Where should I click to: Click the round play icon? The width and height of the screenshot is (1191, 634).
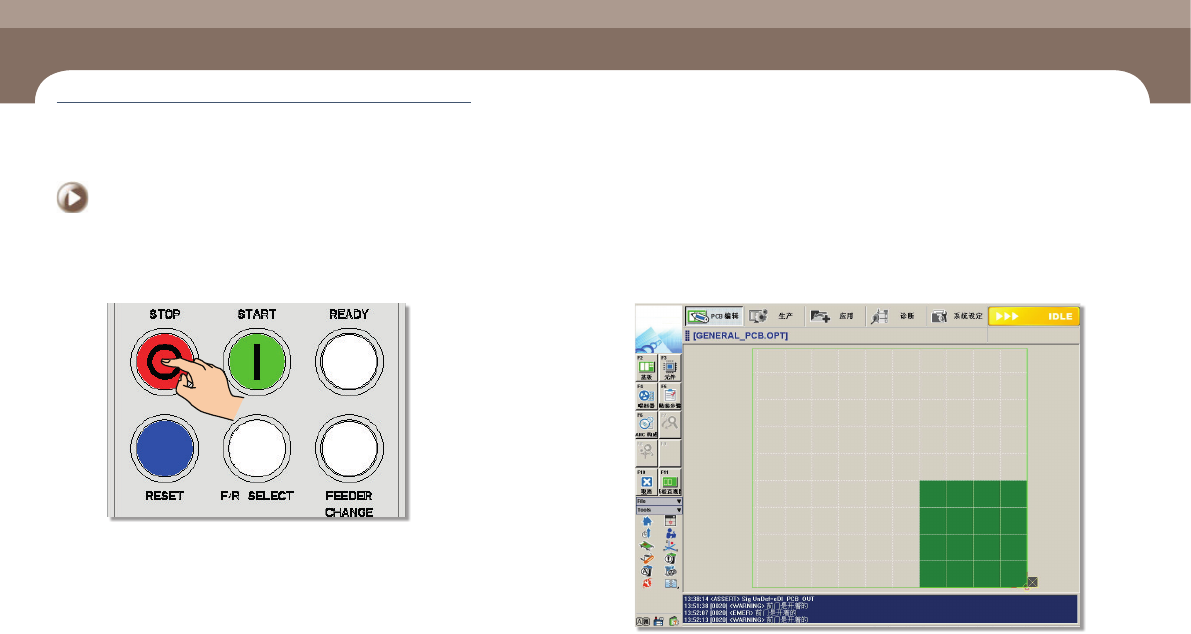coord(73,197)
